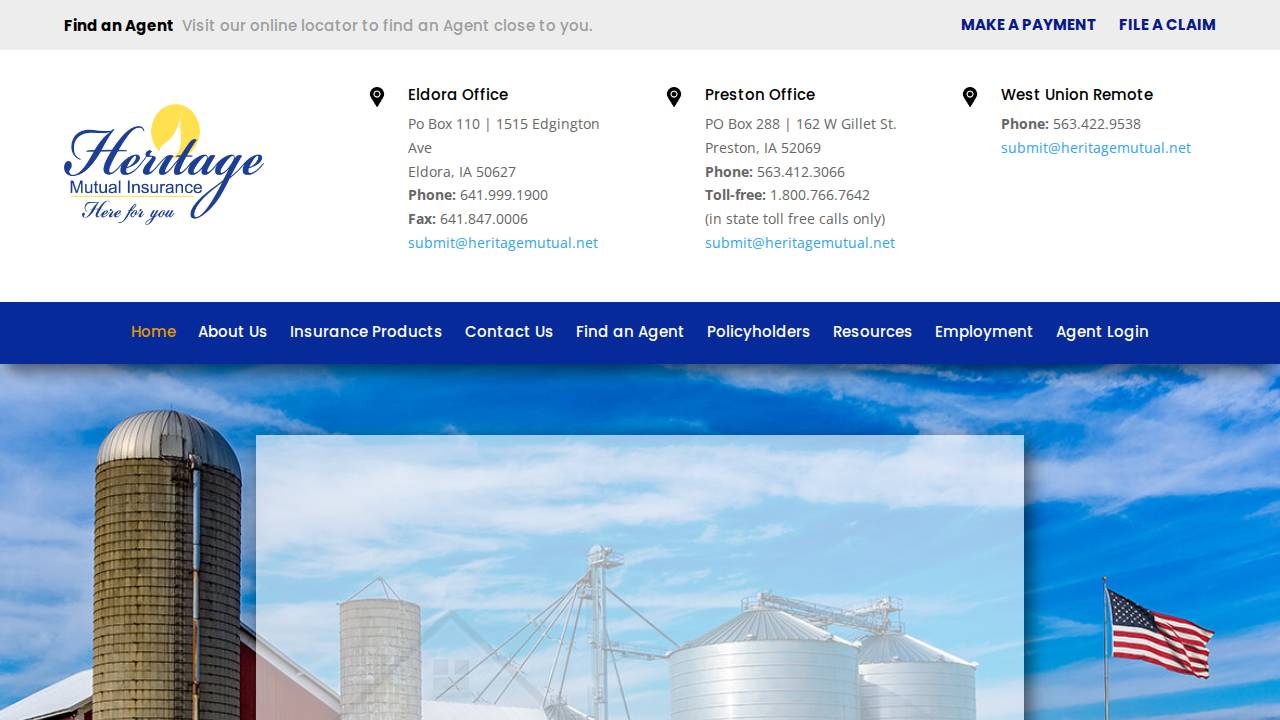
Task: Click the location pin icon beside Preston Office
Action: click(674, 96)
